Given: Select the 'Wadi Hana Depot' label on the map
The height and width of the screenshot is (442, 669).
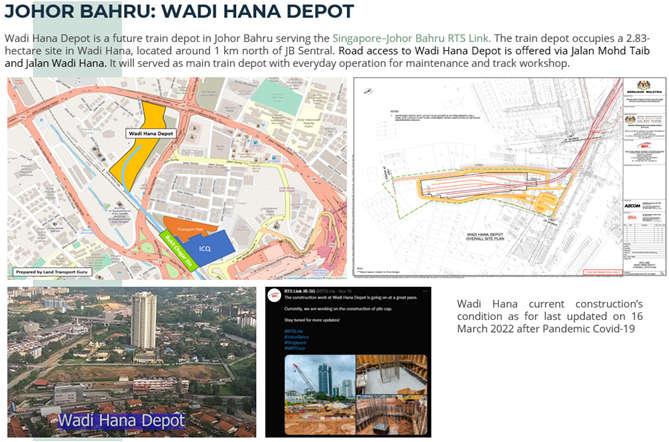Looking at the screenshot, I should point(151,134).
